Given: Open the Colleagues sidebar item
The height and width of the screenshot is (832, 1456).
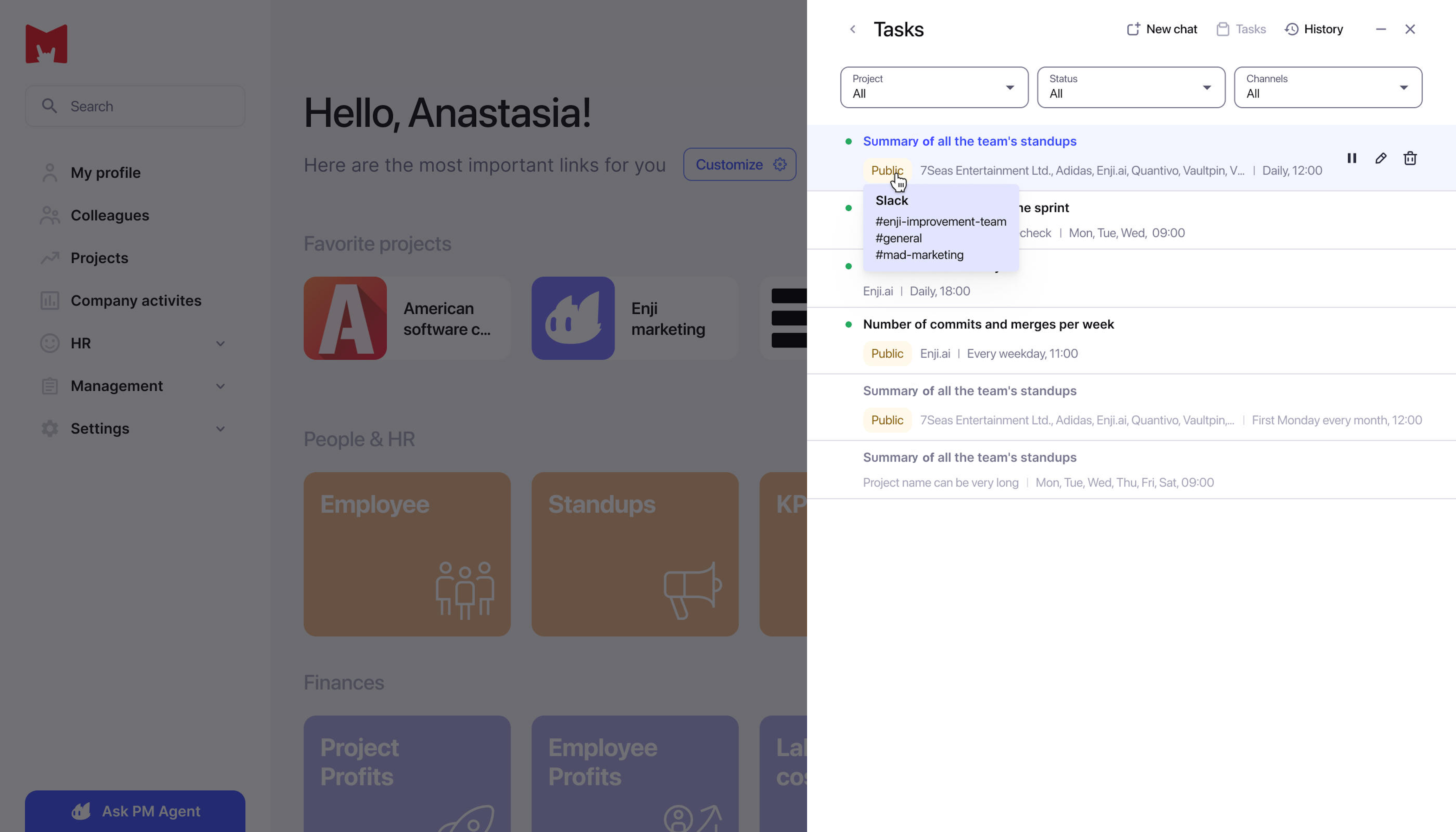Looking at the screenshot, I should point(109,216).
